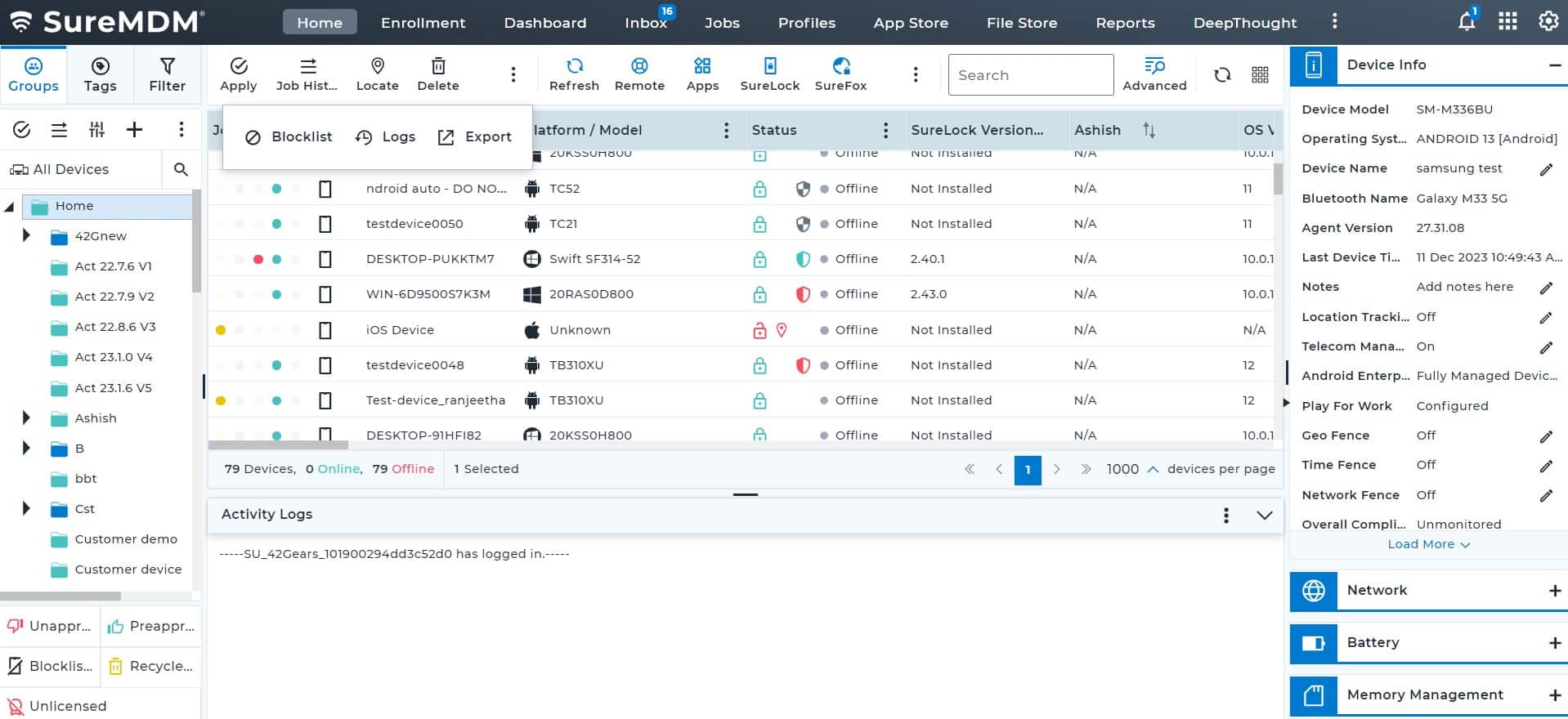Expand the 42Gnew group folder
Image resolution: width=1568 pixels, height=719 pixels.
pyautogui.click(x=26, y=235)
